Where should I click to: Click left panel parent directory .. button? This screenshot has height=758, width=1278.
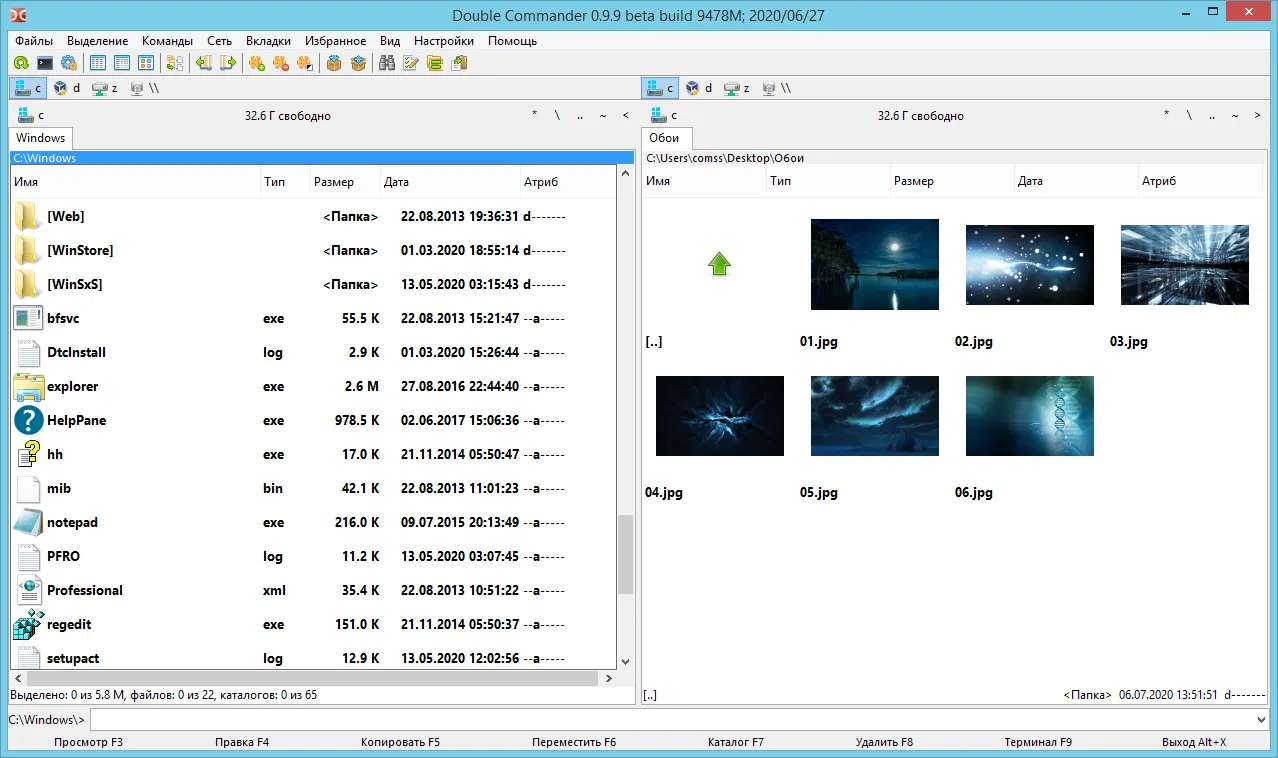[x=580, y=115]
